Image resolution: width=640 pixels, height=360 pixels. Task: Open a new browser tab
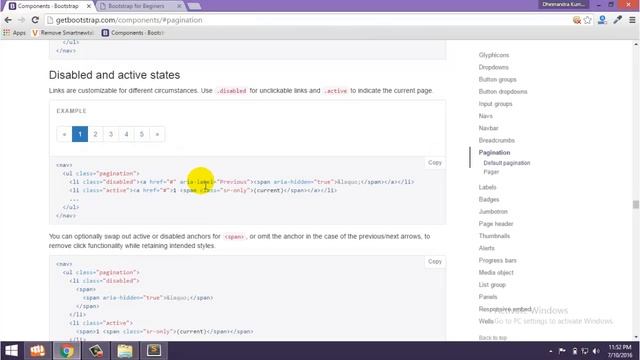point(194,6)
